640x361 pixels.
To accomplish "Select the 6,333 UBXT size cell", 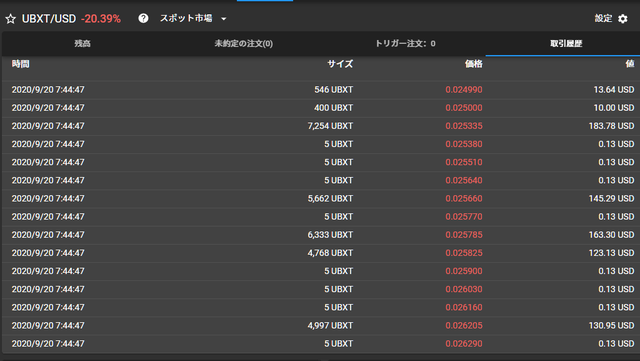I will tap(330, 235).
